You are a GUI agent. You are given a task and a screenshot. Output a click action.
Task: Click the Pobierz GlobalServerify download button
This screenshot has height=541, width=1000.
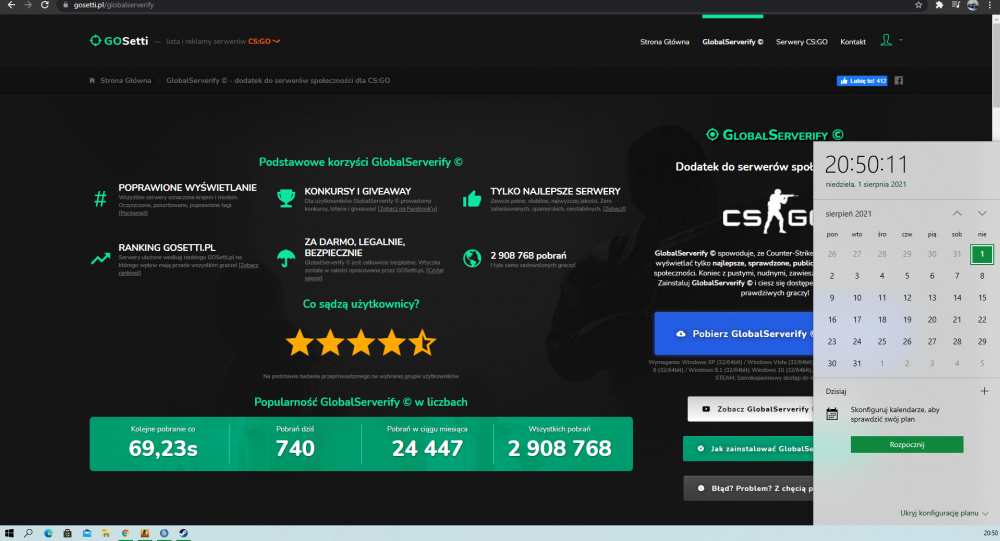[733, 334]
